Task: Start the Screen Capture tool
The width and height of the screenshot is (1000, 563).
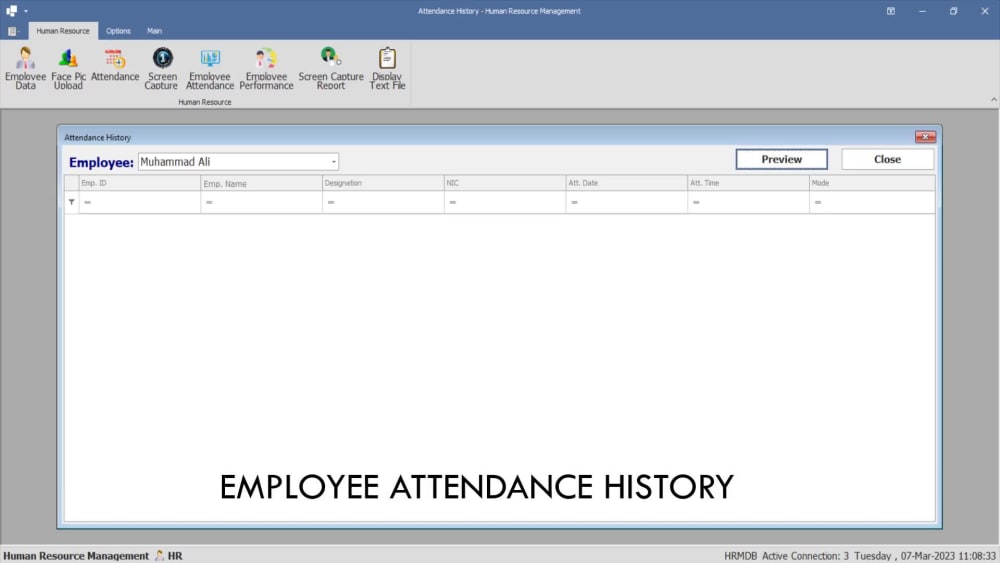Action: (161, 68)
